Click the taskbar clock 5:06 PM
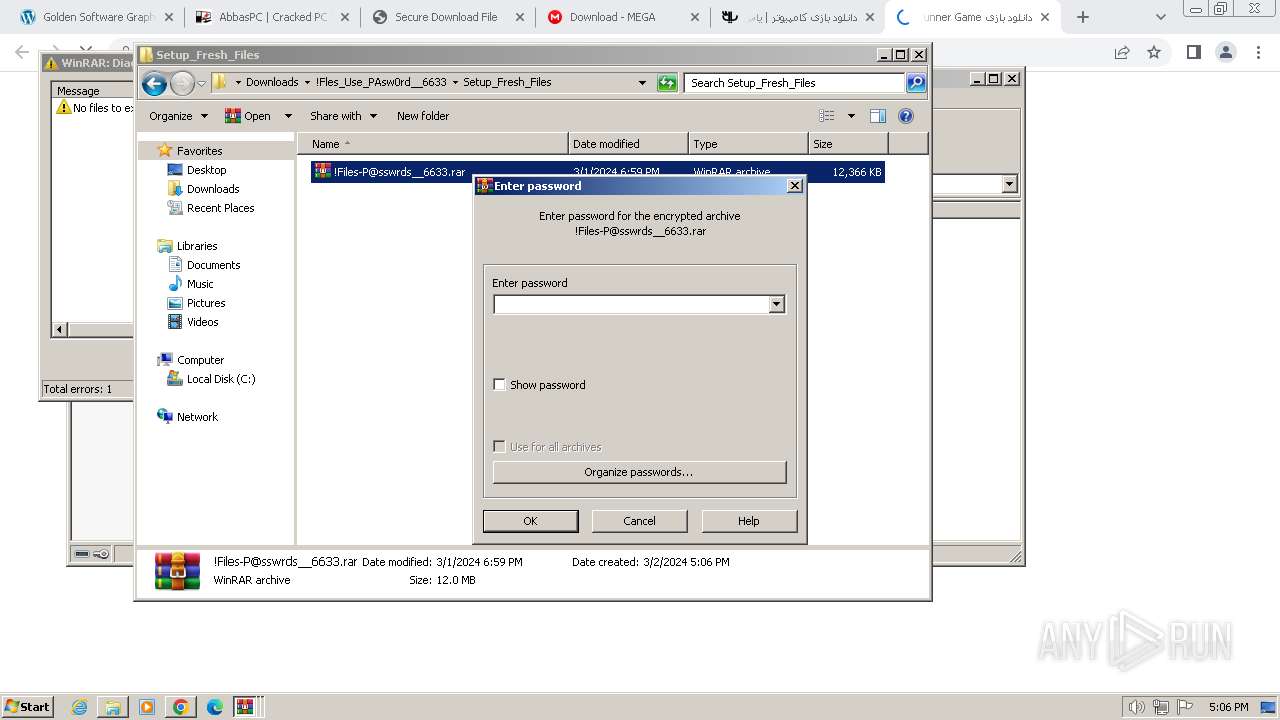Image resolution: width=1280 pixels, height=720 pixels. pos(1228,707)
